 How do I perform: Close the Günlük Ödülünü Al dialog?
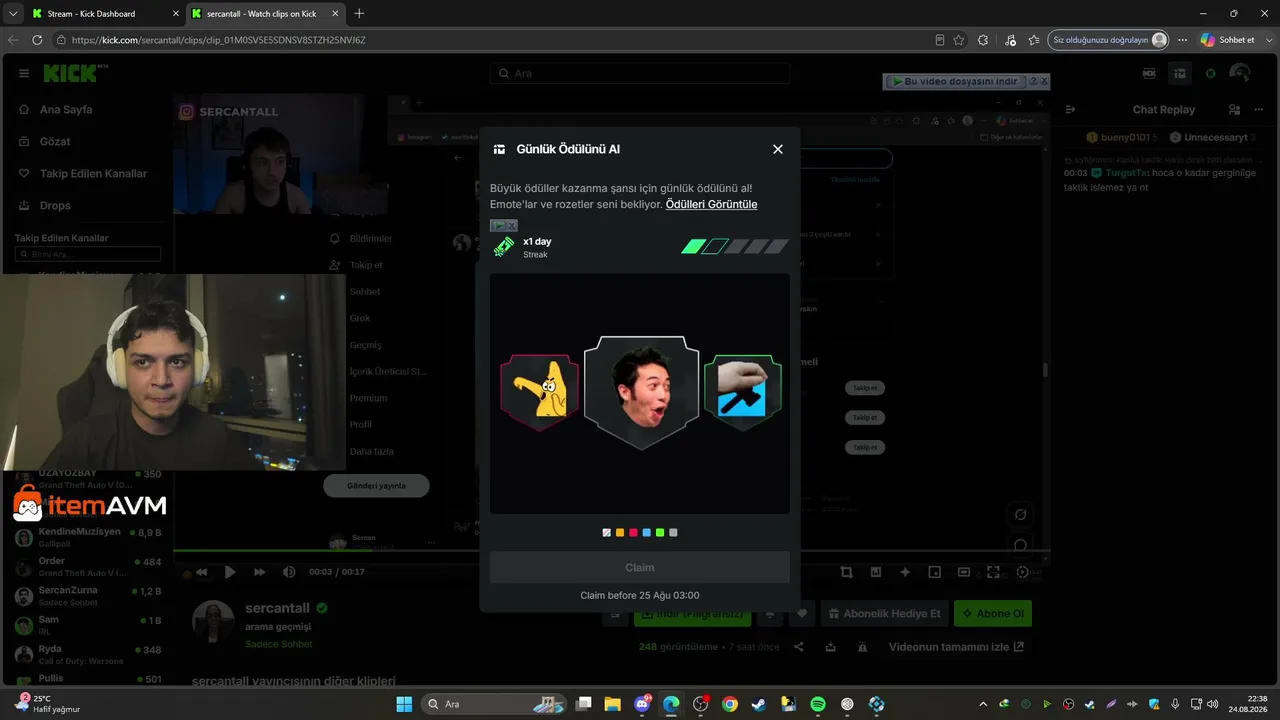point(778,149)
